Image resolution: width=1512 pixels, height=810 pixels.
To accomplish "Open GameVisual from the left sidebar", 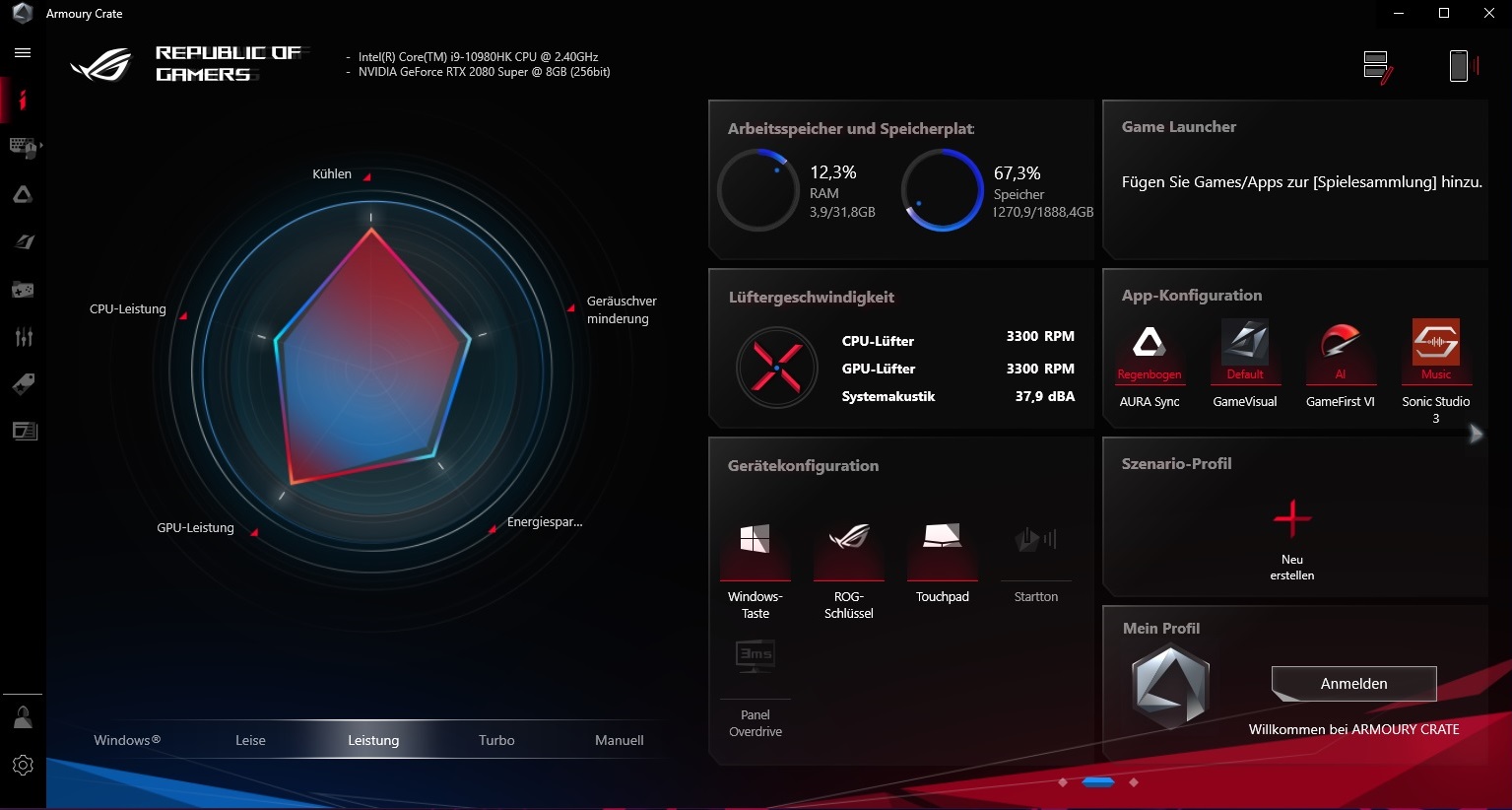I will pos(23,242).
